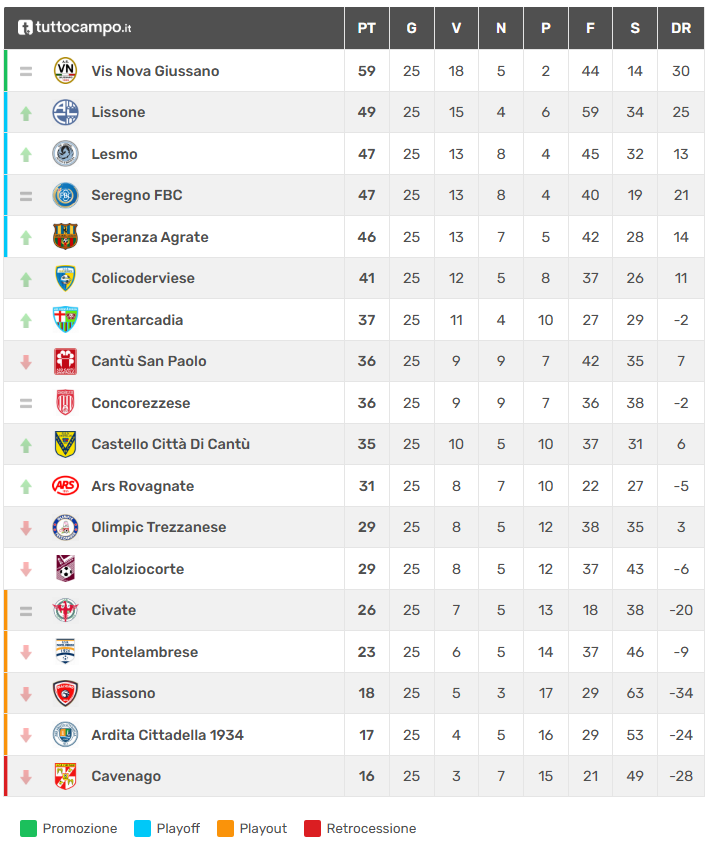Select the V wins column header
707x842 pixels.
[x=456, y=28]
